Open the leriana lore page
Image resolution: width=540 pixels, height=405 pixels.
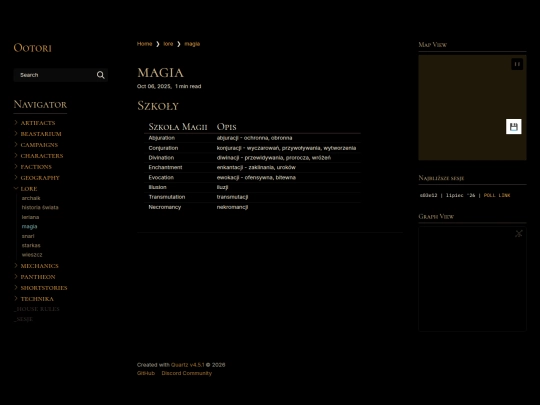point(30,217)
